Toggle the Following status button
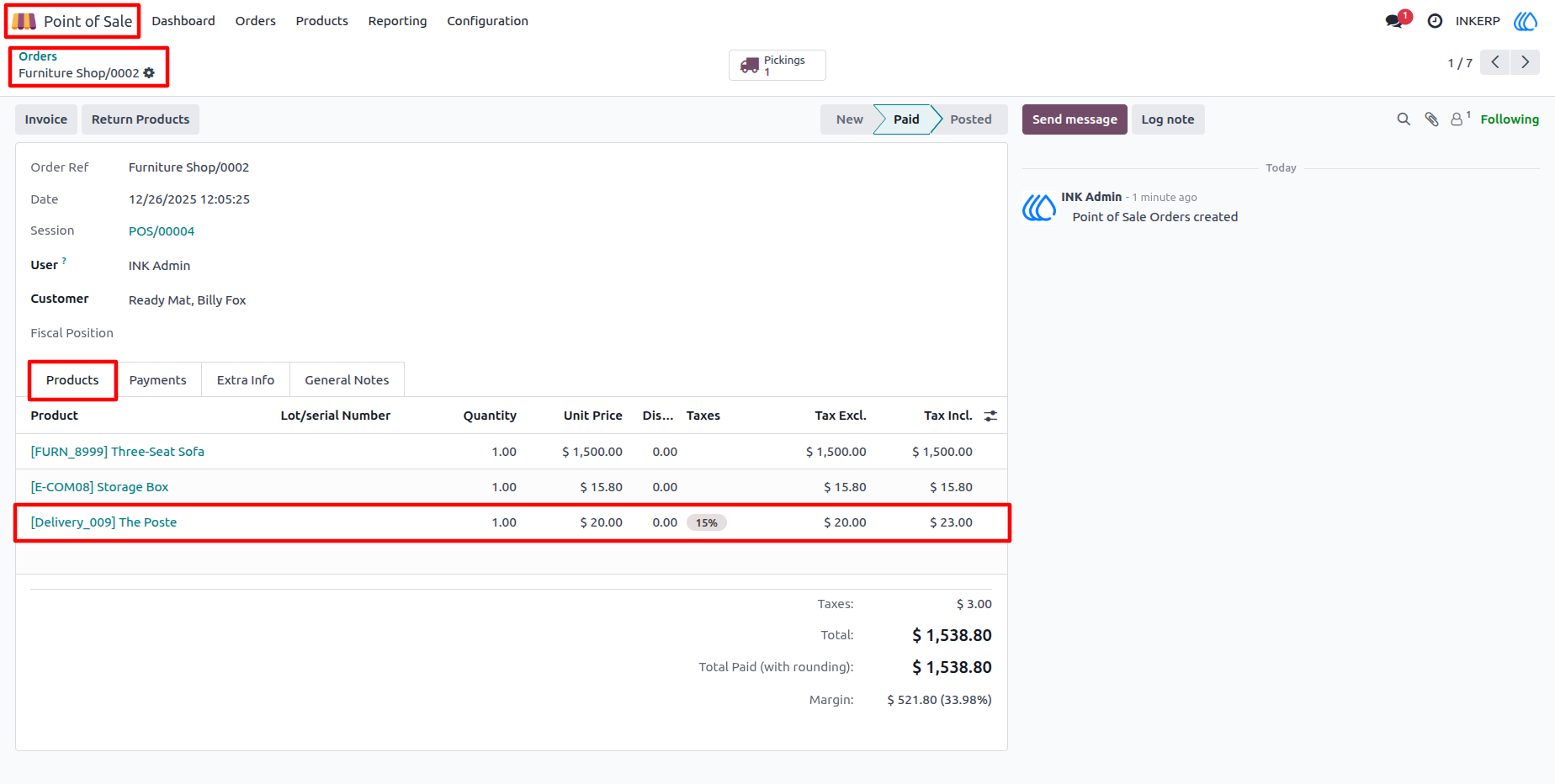The image size is (1555, 784). 1510,119
